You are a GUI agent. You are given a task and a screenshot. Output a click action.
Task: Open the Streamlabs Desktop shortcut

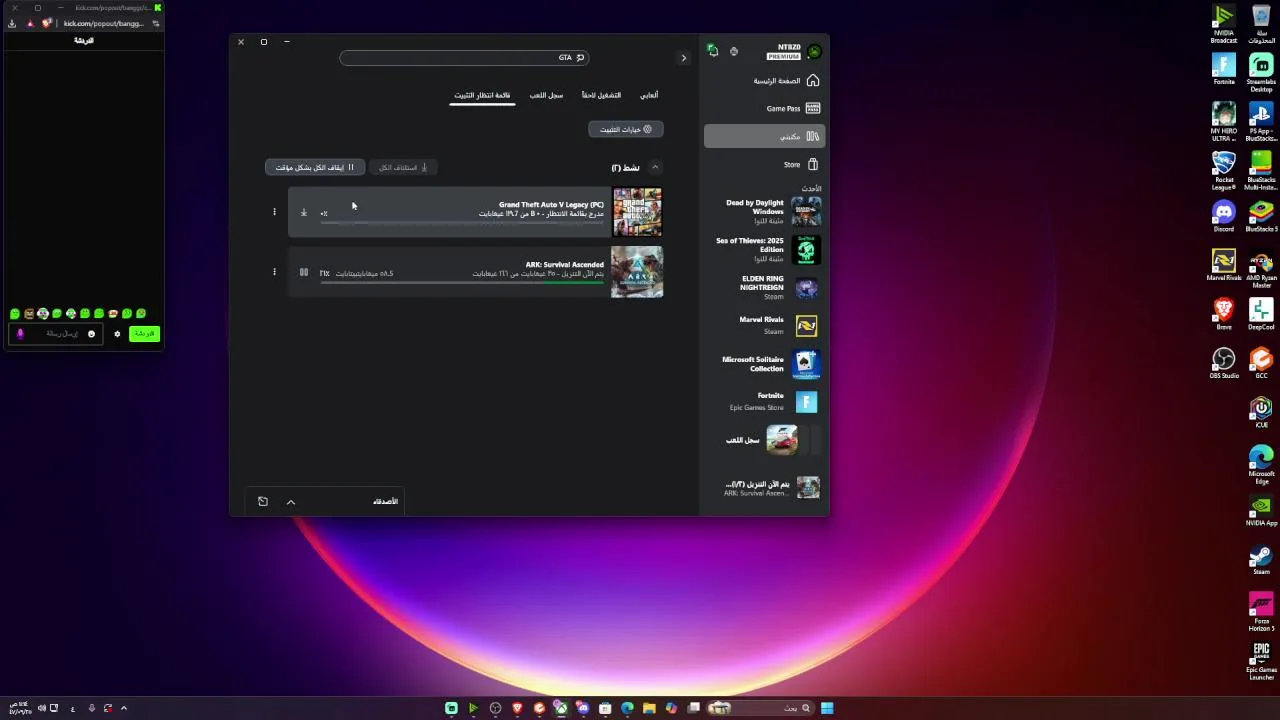coord(1261,73)
